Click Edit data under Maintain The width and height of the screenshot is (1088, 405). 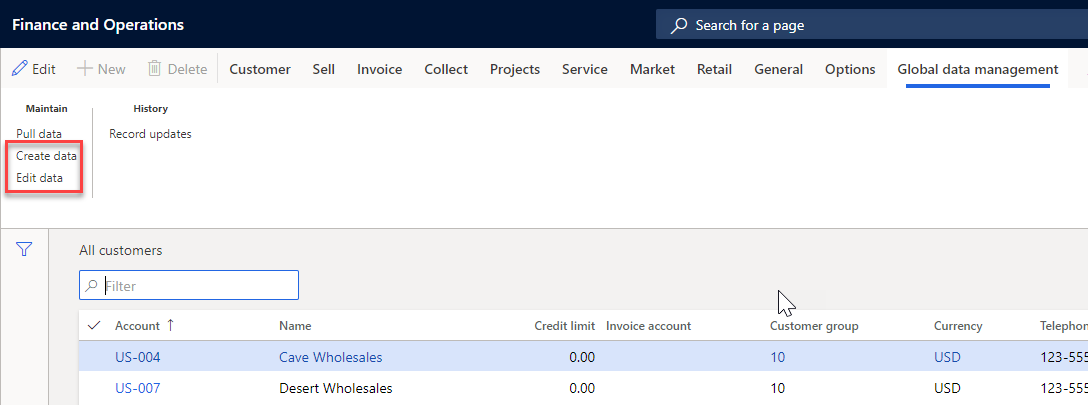point(40,178)
